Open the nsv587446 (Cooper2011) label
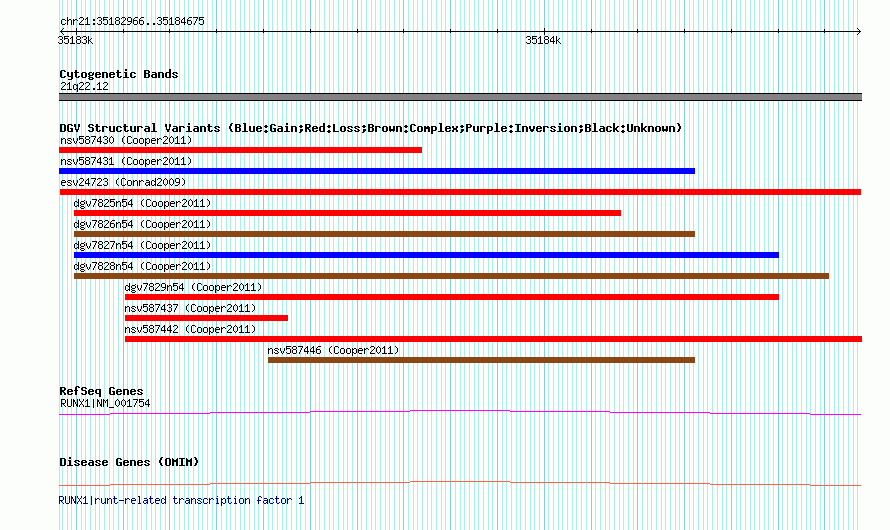The image size is (890, 530). [334, 350]
